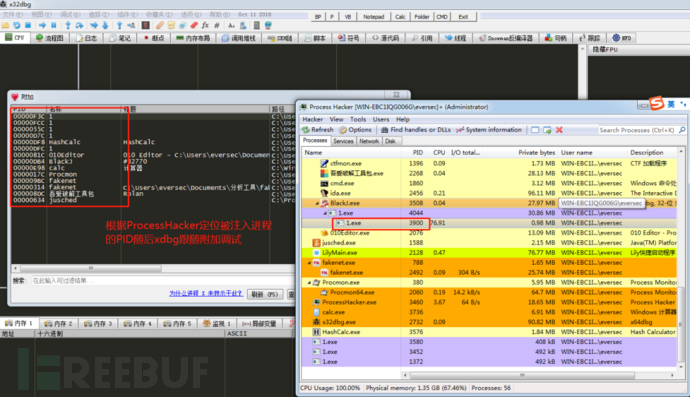This screenshot has height=397, width=690.
Task: Click the step into icon in x32dbg
Action: pyautogui.click(x=68, y=26)
